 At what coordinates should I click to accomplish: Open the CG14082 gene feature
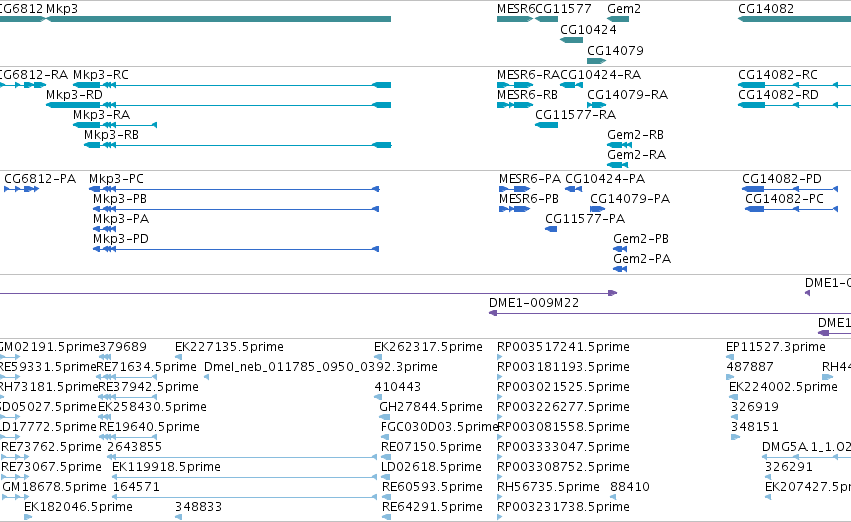[x=795, y=19]
